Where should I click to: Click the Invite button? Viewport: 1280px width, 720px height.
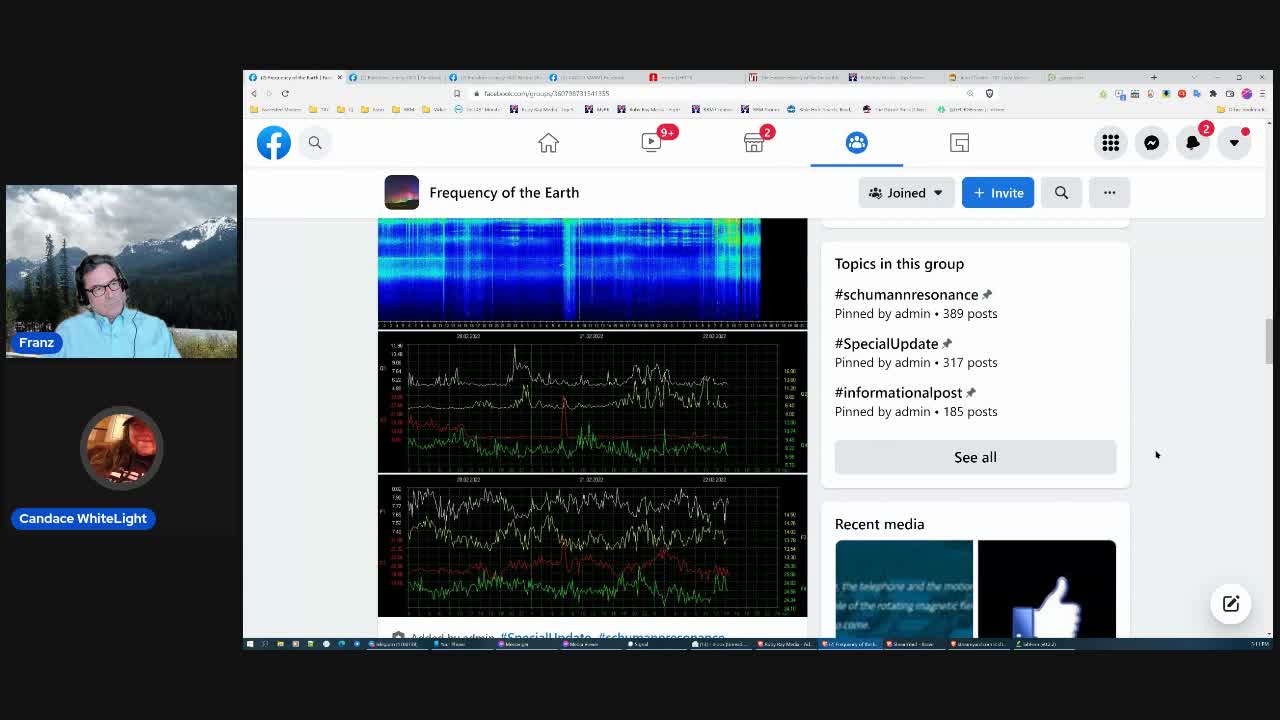point(998,193)
